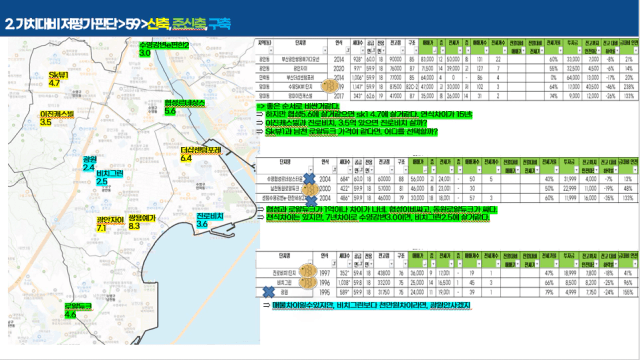Screen dimensions: 640x360
Task: Click the blue X beside 광원 in bottom table
Action: 269,292
